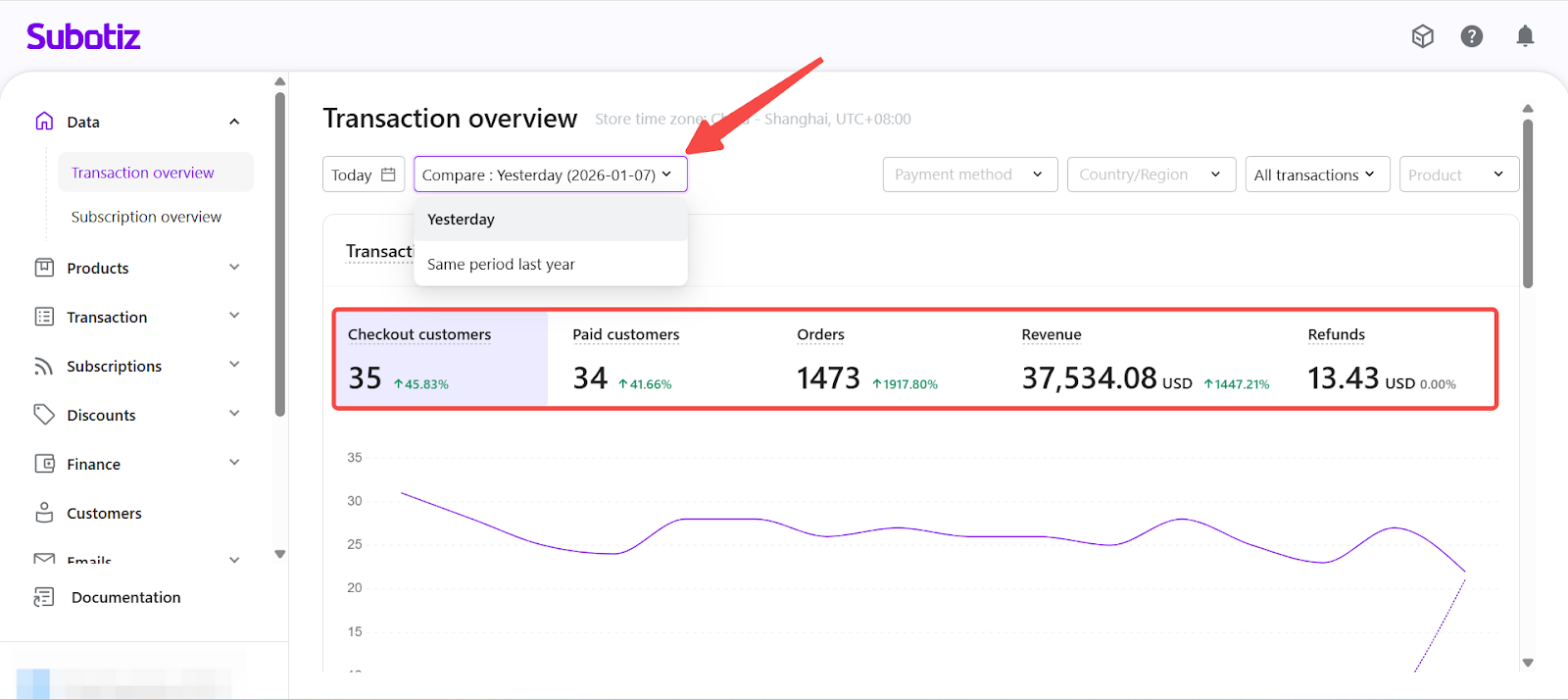Click the Subscriptions feed icon

[x=44, y=366]
